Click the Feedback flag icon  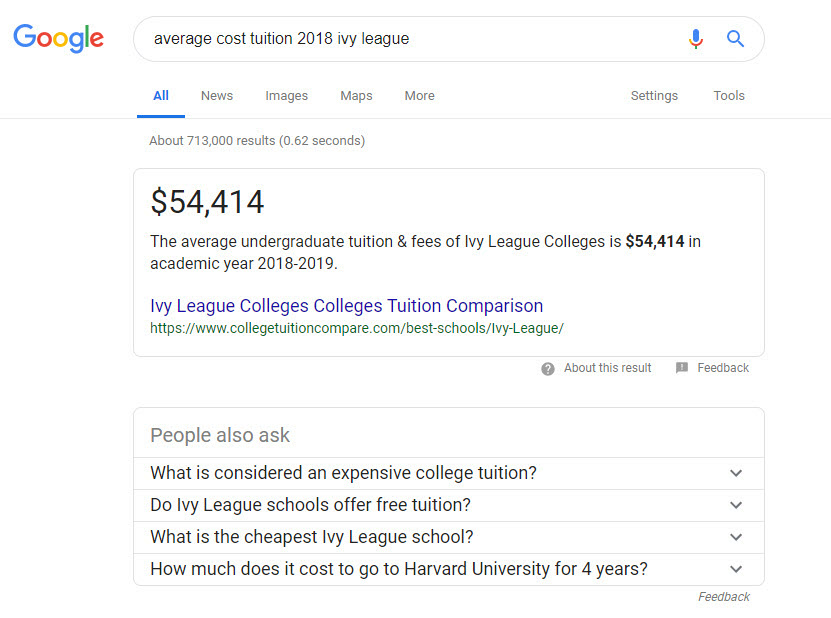coord(682,368)
